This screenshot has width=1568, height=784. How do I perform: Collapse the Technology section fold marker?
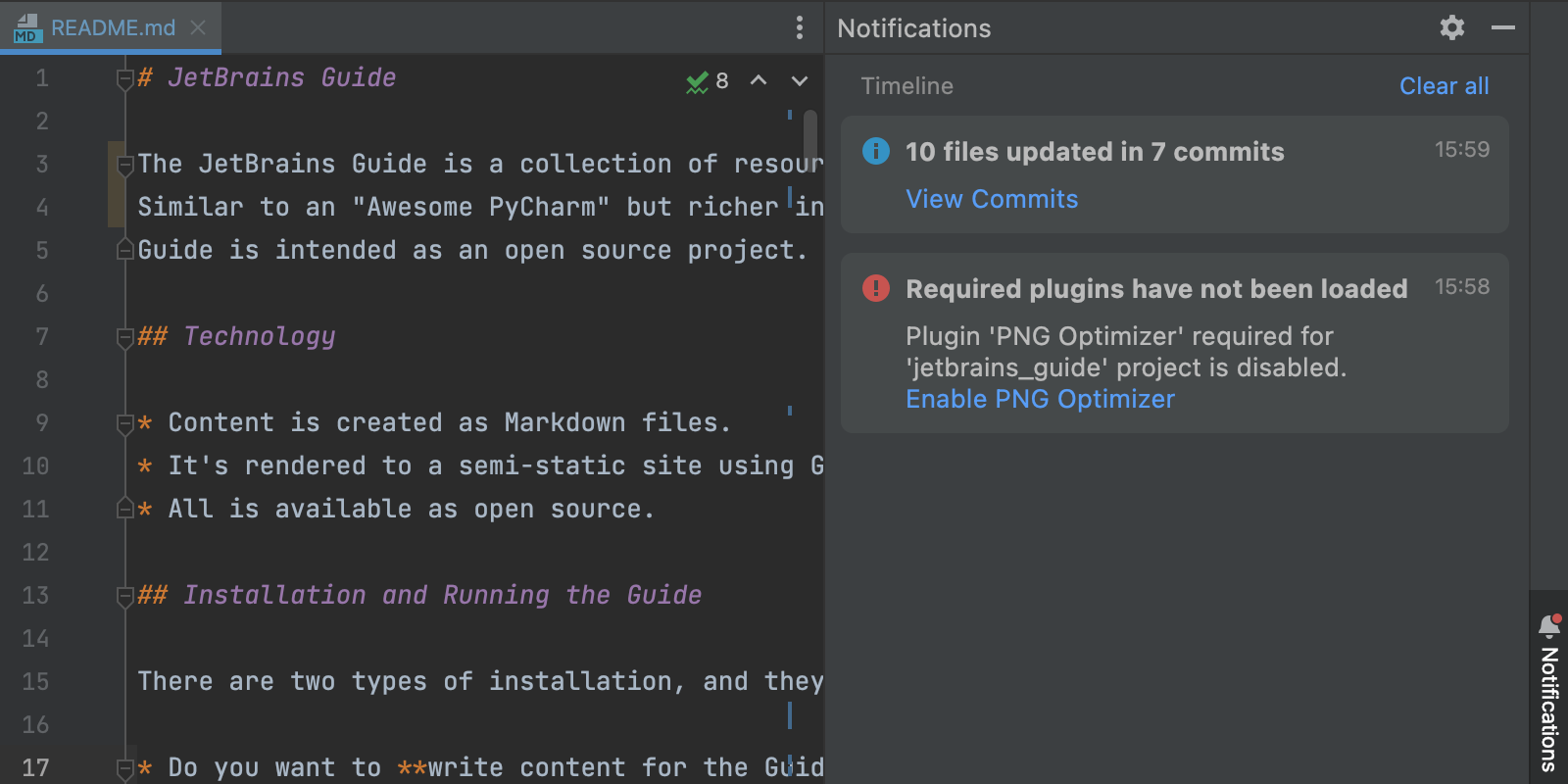pos(124,337)
